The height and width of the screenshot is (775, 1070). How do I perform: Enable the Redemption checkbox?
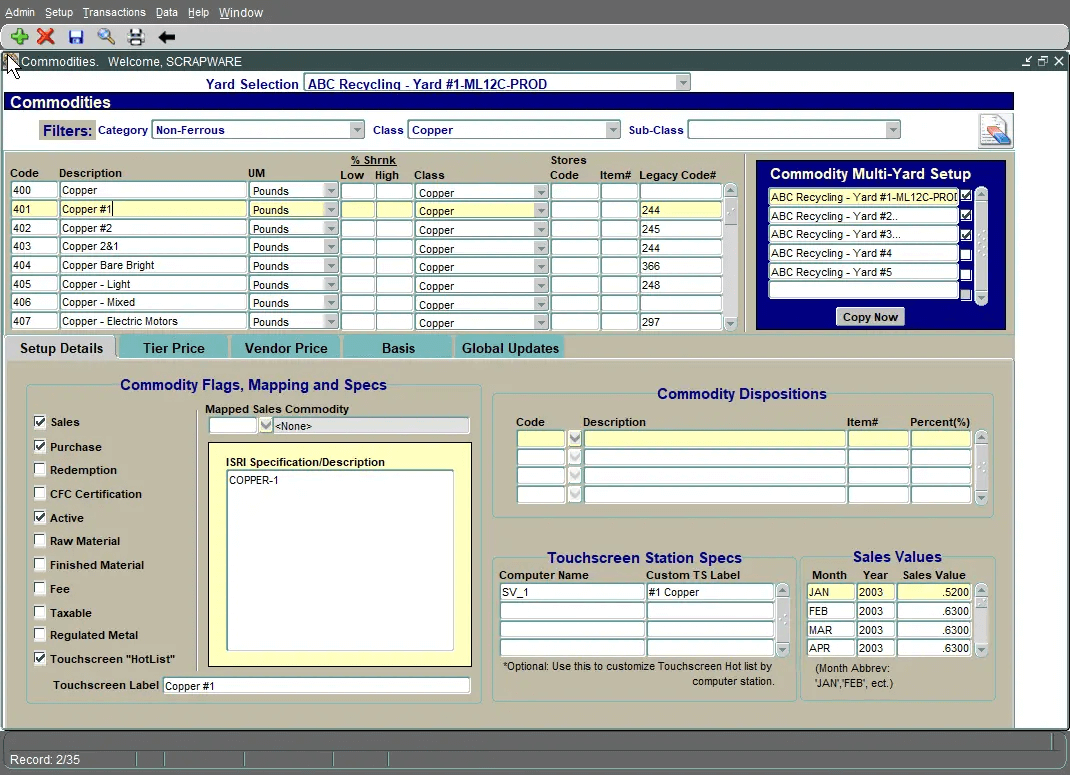(x=39, y=470)
